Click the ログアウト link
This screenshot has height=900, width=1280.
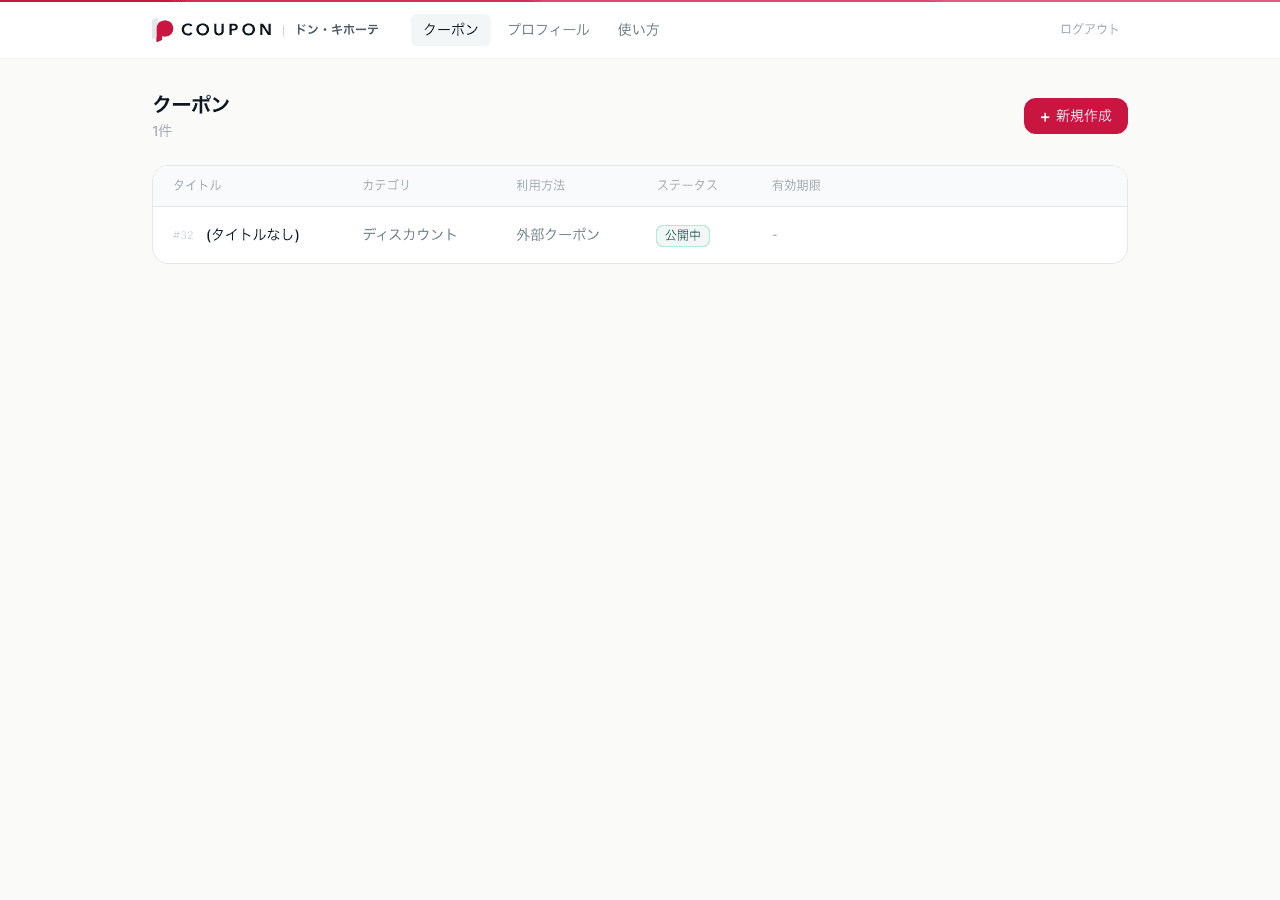pos(1090,29)
